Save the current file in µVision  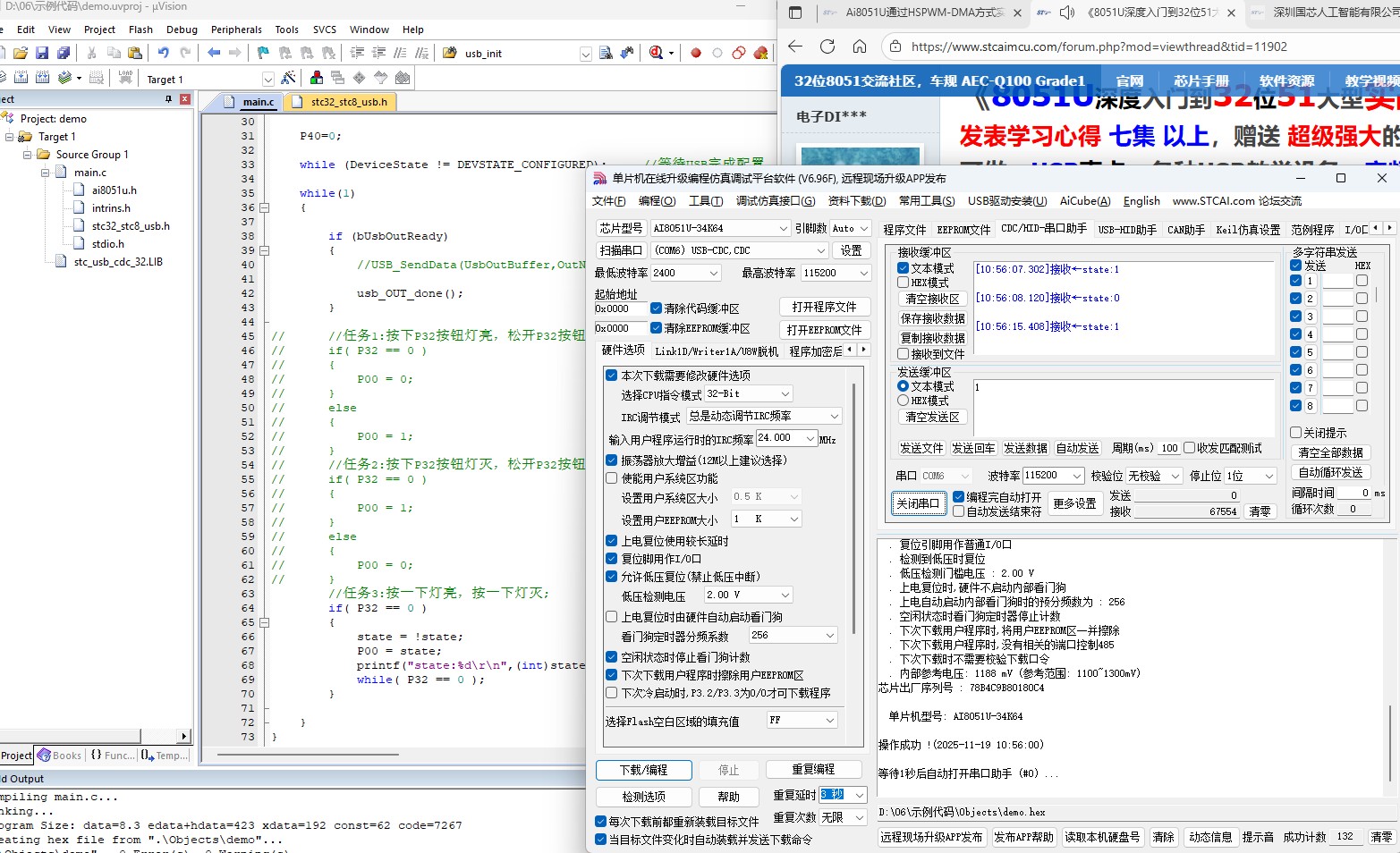click(41, 53)
